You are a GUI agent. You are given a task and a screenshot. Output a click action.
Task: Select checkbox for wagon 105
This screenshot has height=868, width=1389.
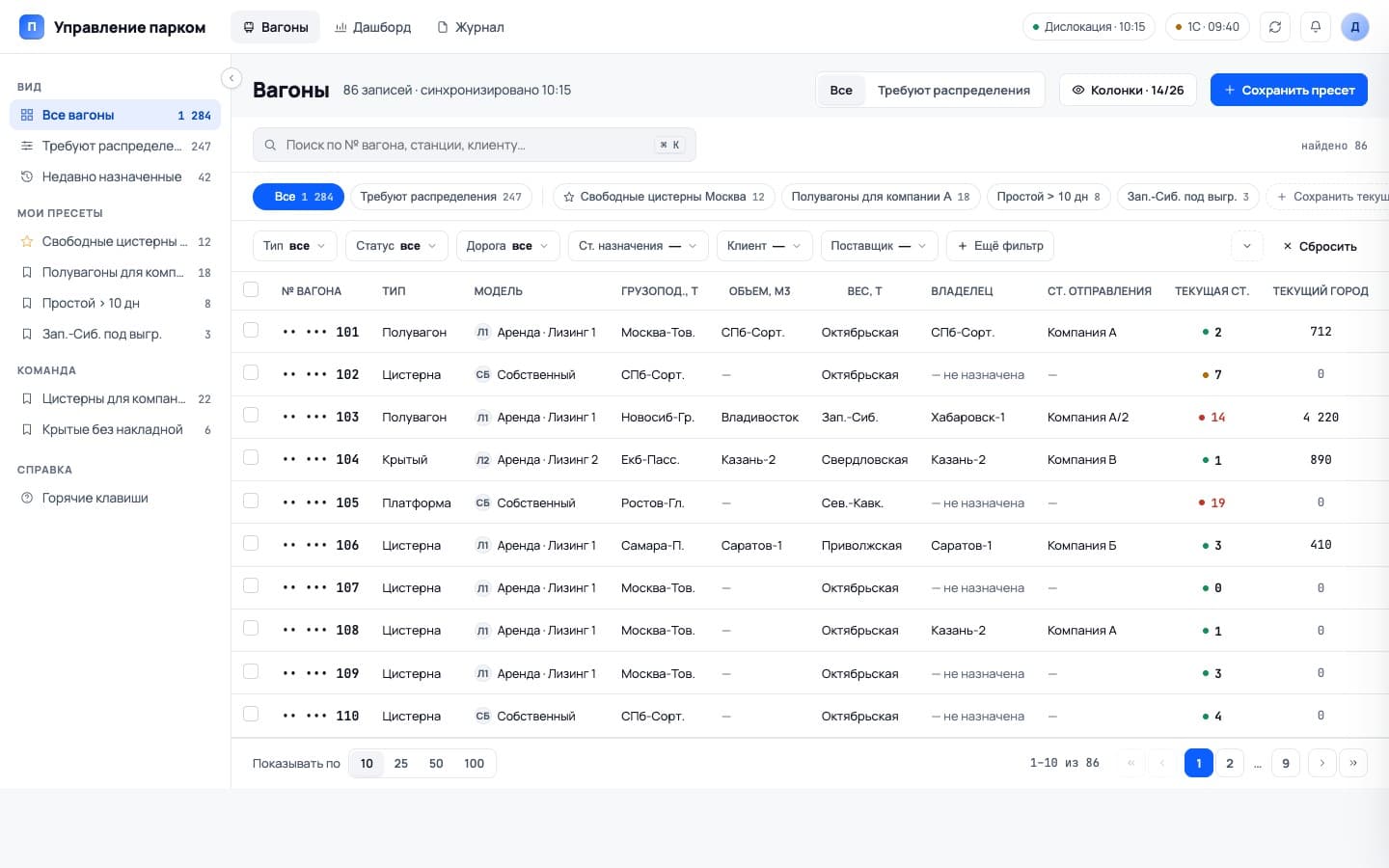251,501
